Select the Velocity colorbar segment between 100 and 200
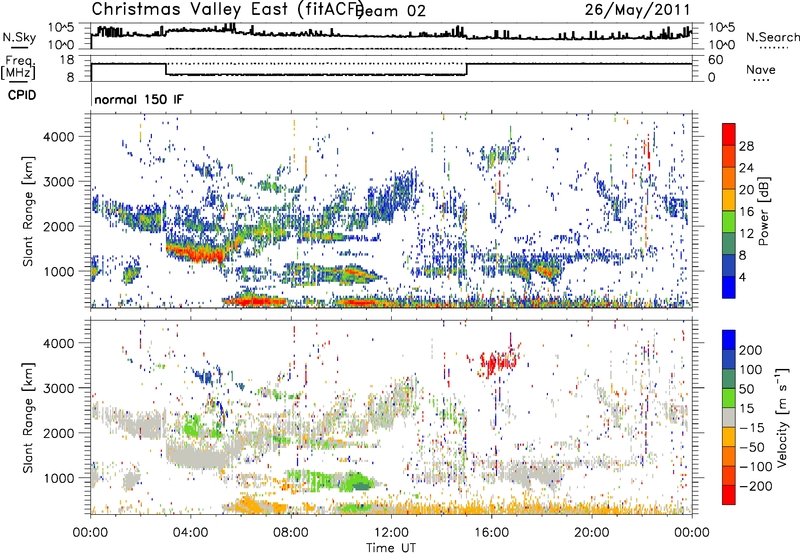800x554 pixels. 729,359
